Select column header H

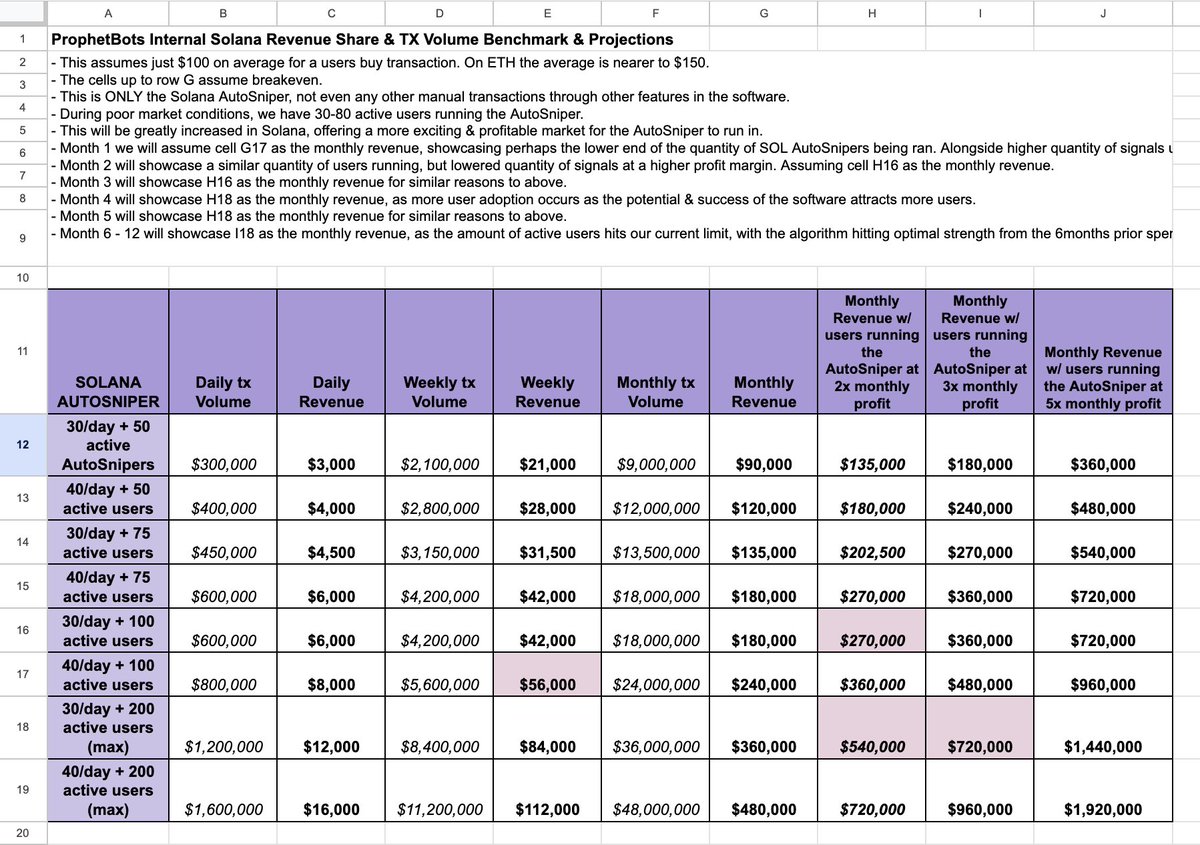pos(871,13)
